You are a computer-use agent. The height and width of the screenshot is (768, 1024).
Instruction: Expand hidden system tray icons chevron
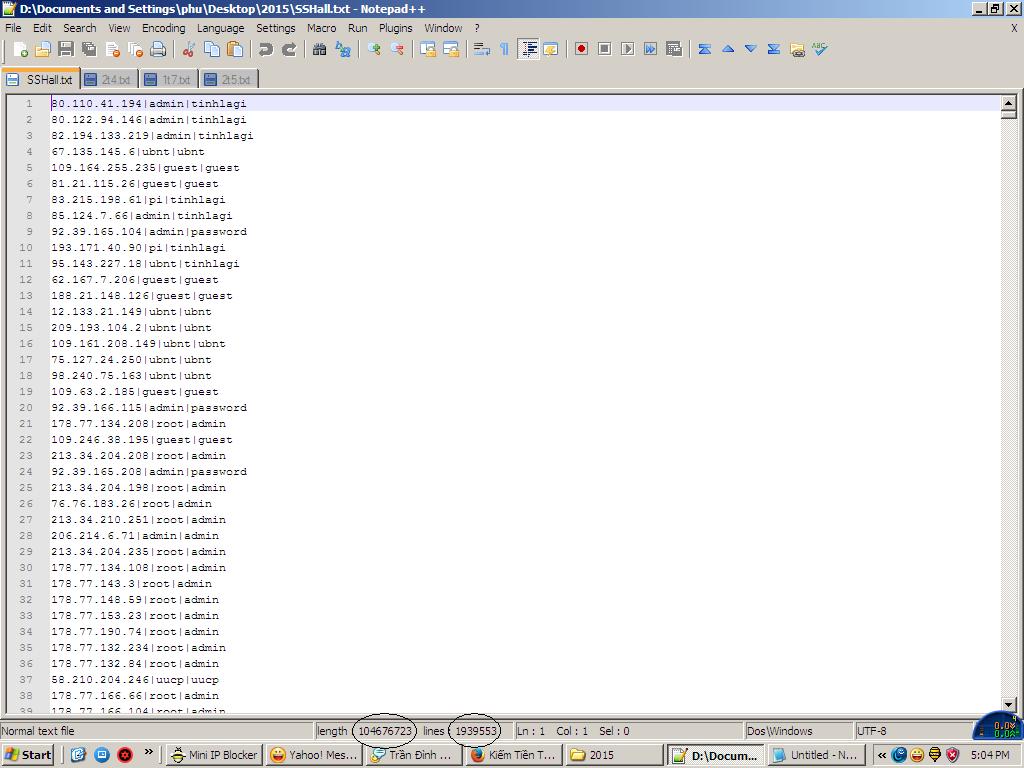[x=882, y=755]
